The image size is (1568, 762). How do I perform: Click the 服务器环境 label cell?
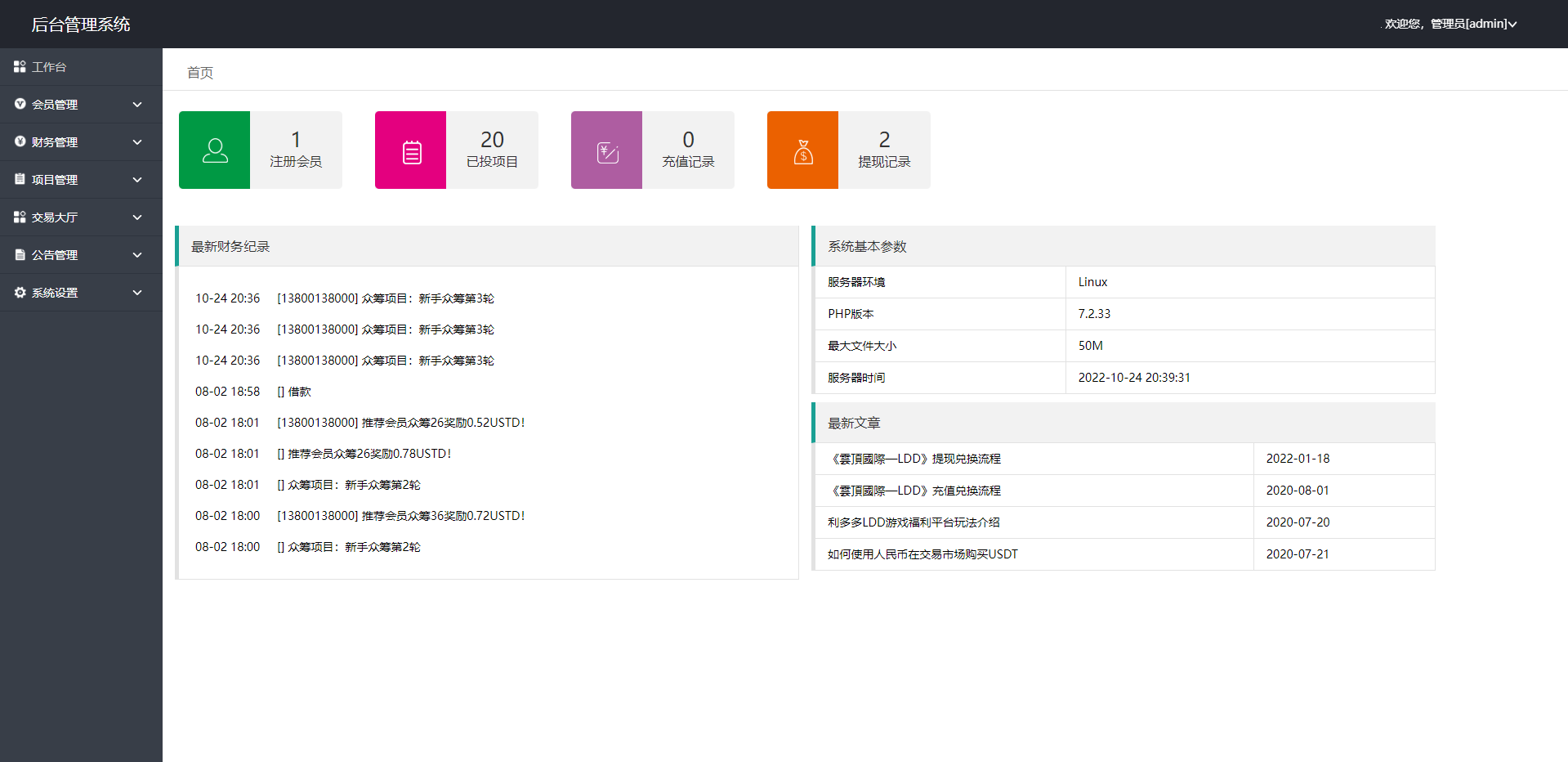940,282
